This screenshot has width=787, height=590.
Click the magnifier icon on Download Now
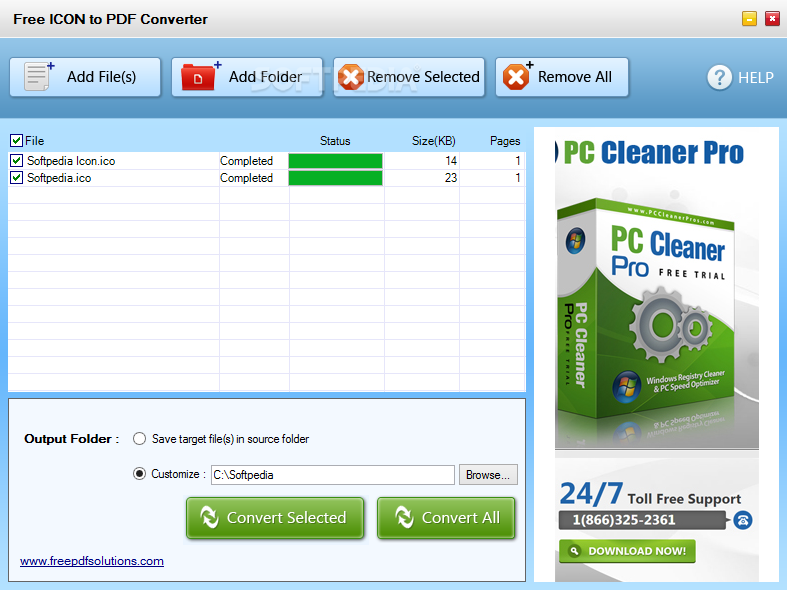click(x=574, y=551)
